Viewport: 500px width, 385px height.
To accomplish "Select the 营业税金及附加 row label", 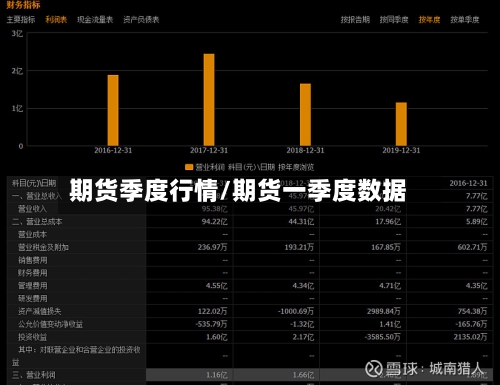I will point(43,247).
